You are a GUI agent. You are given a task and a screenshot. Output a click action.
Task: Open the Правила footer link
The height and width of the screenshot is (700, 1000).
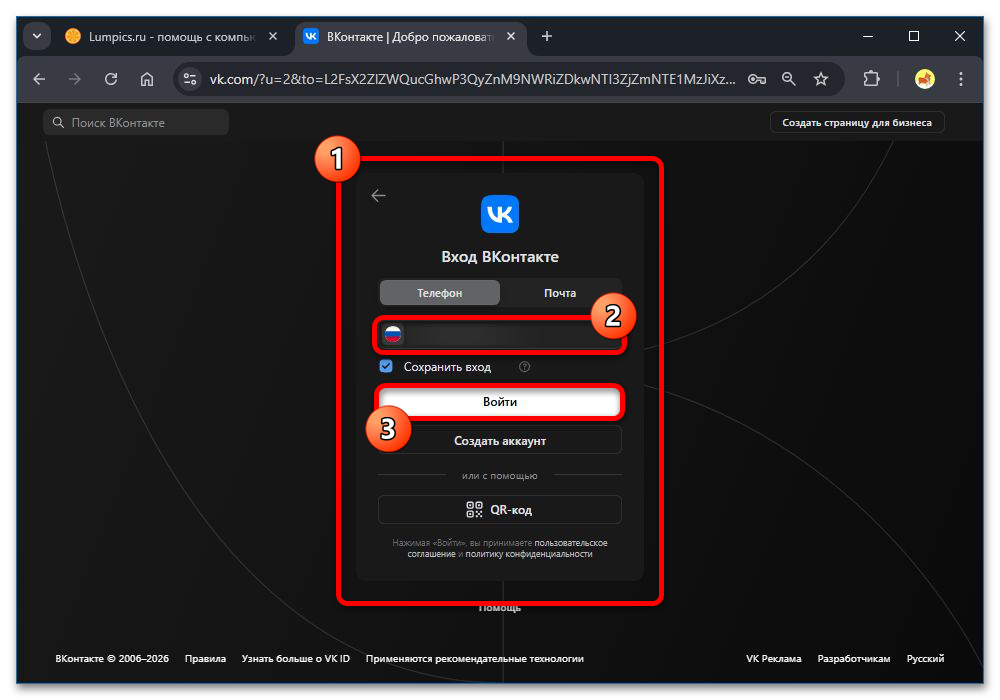[x=205, y=659]
